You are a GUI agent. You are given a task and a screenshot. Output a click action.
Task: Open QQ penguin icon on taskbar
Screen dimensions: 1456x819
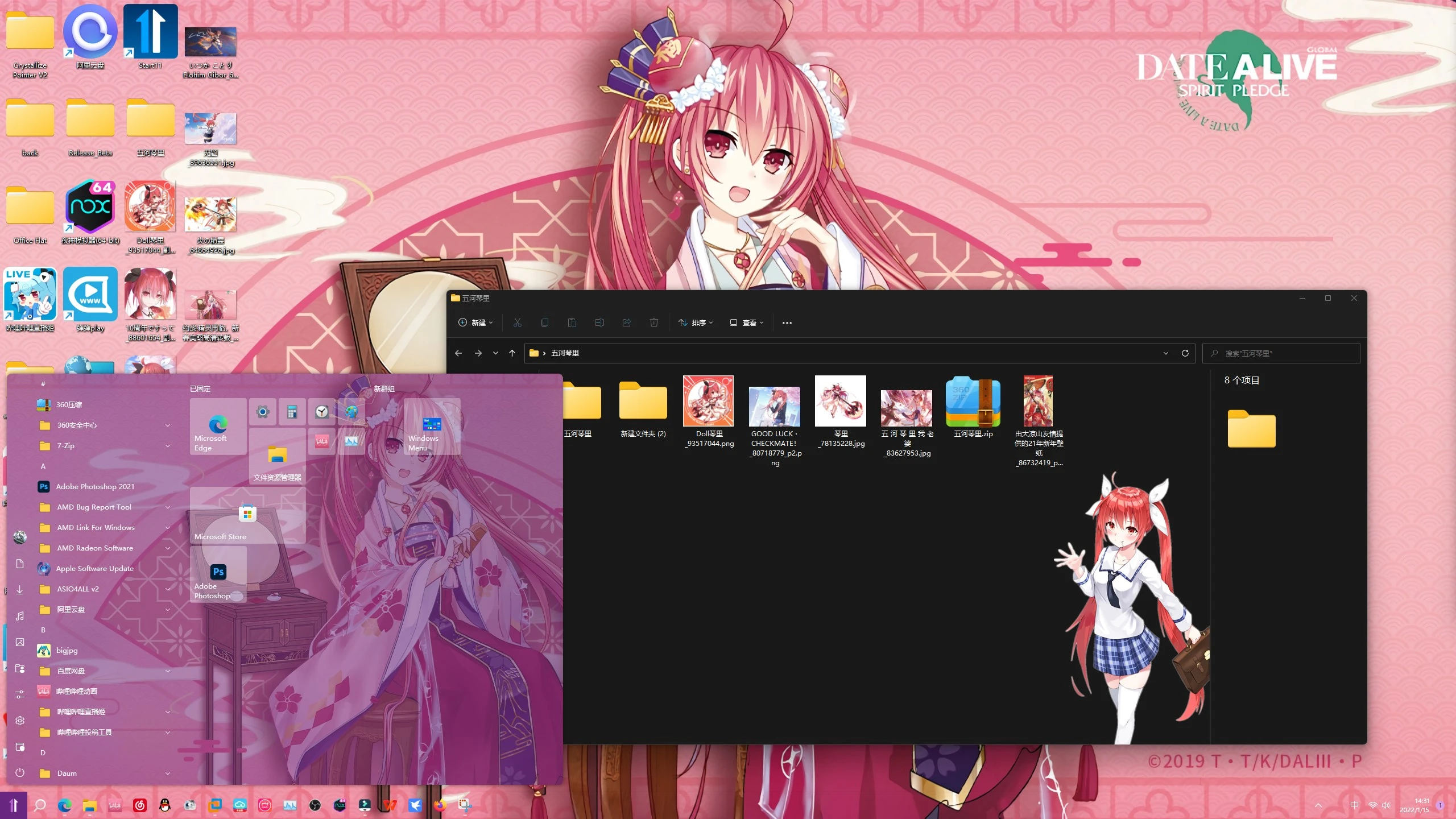pos(165,805)
